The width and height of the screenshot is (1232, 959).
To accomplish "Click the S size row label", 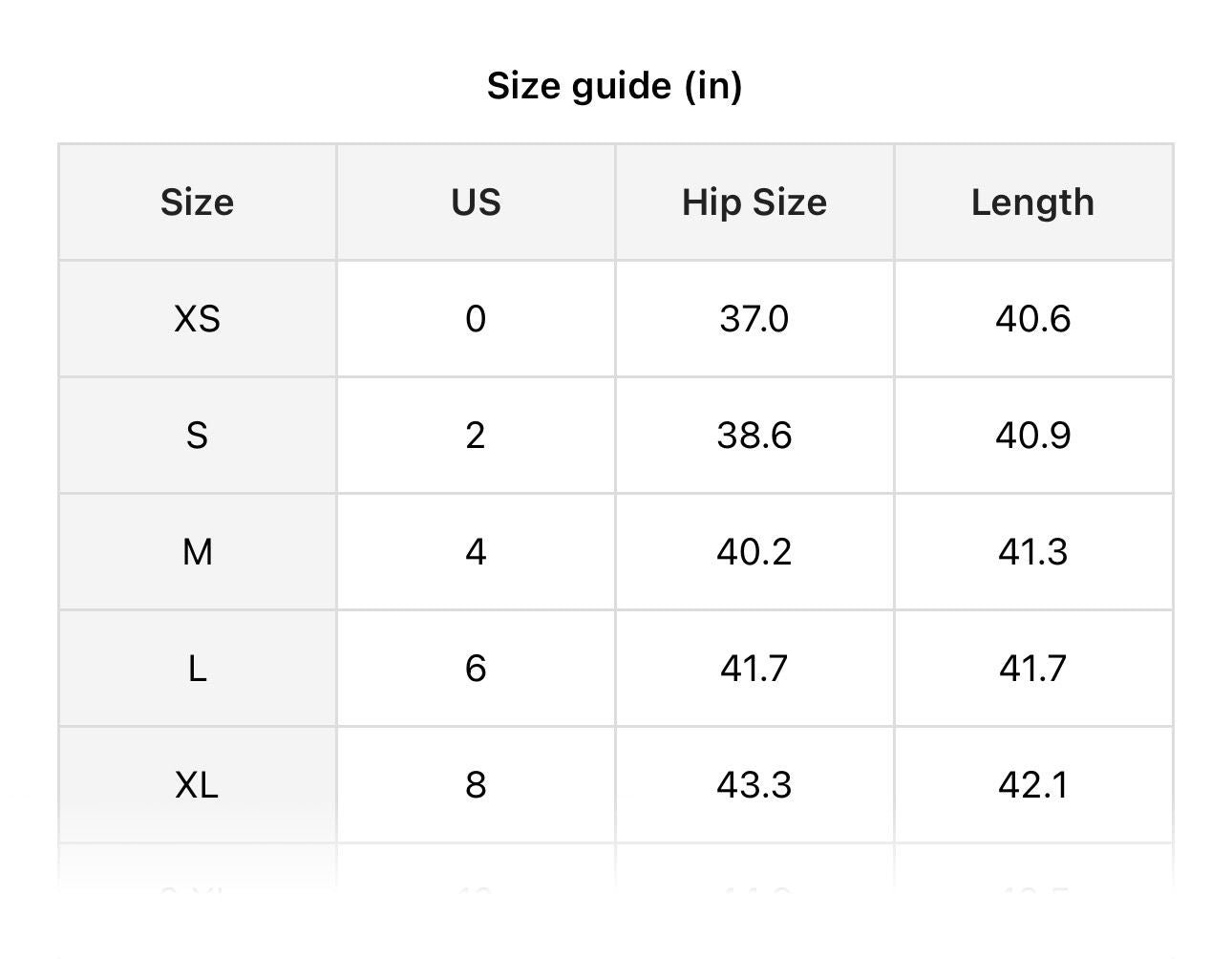I will click(x=197, y=436).
